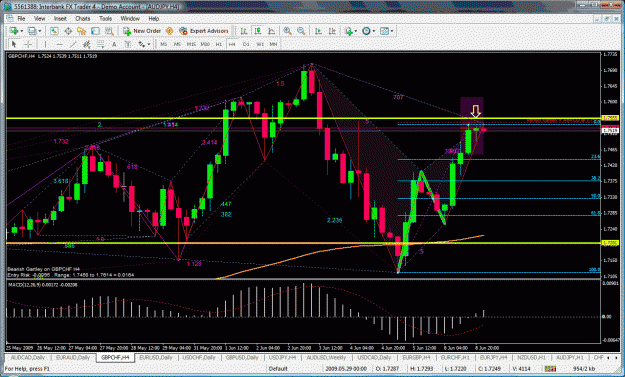Set timeframe to W1

point(260,44)
